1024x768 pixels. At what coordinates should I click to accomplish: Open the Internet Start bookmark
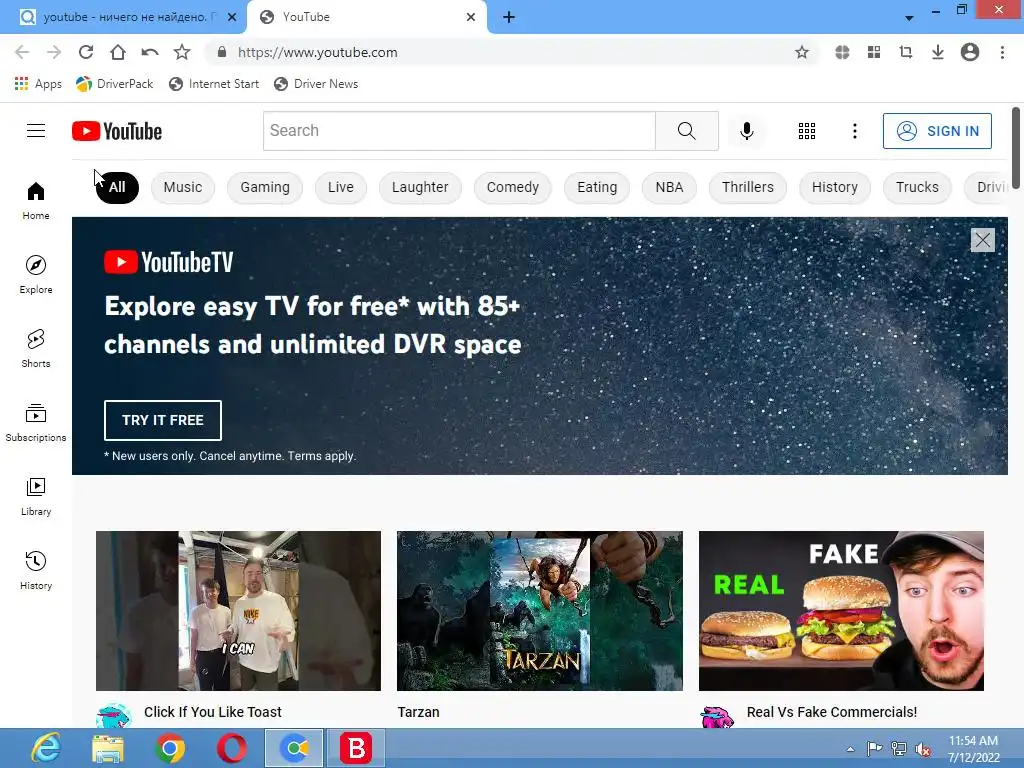click(x=214, y=84)
